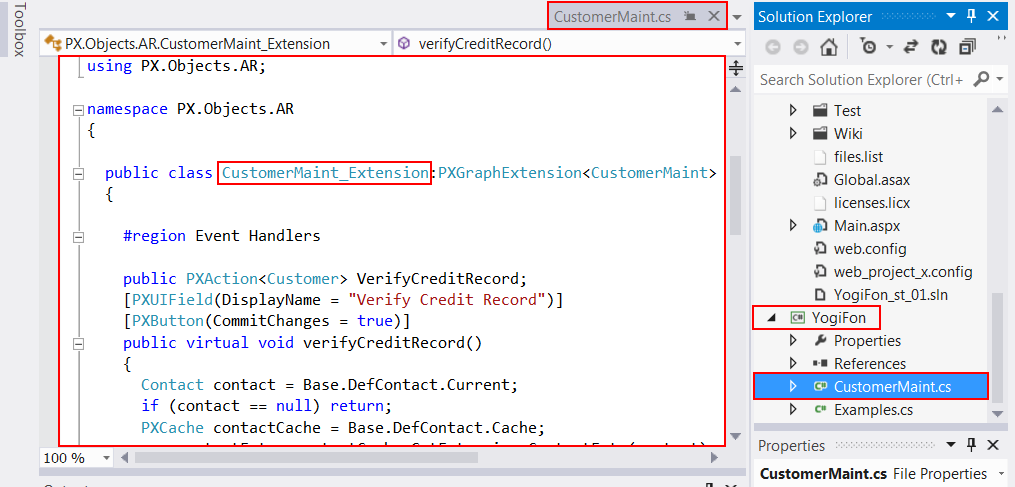Open the member dropdown showing verifyCreditRecord()

568,44
